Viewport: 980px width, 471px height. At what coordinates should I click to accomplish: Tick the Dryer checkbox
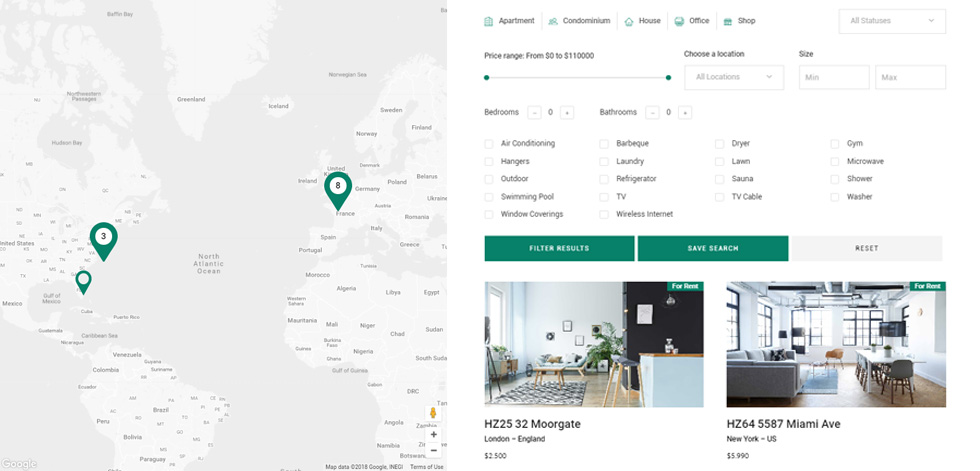coord(719,144)
